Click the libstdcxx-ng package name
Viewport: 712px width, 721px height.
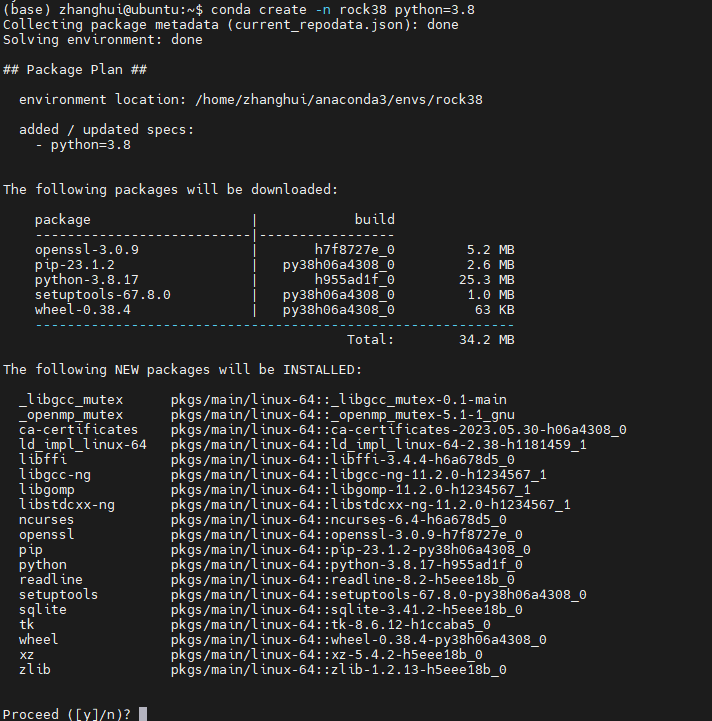coord(67,504)
